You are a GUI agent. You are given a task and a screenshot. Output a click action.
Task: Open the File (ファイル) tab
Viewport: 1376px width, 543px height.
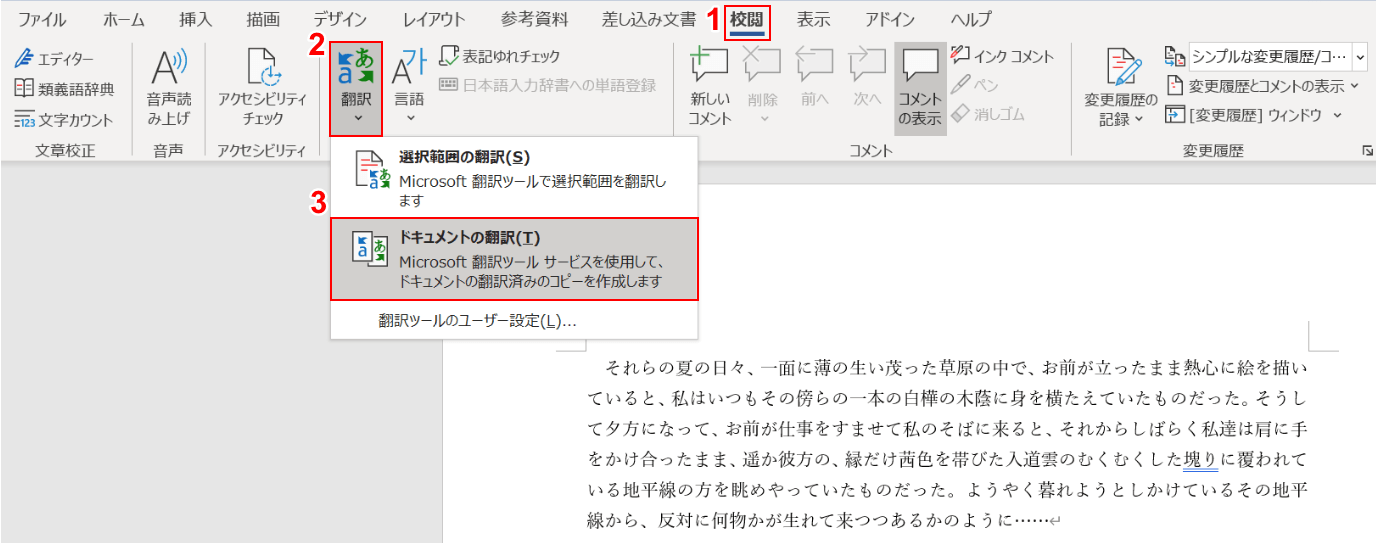43,19
